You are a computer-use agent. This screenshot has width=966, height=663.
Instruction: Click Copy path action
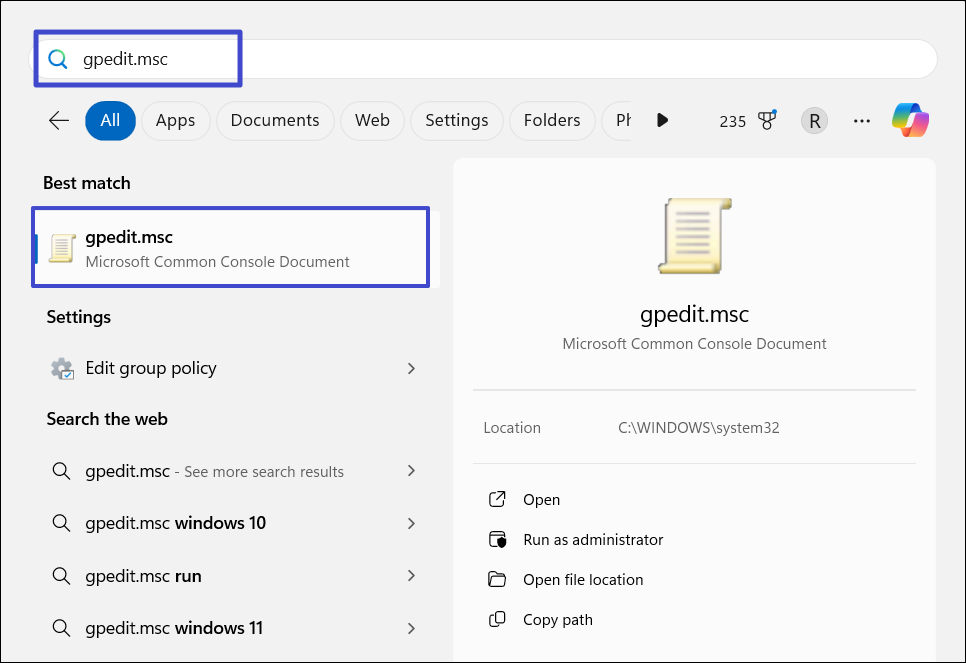coord(557,620)
